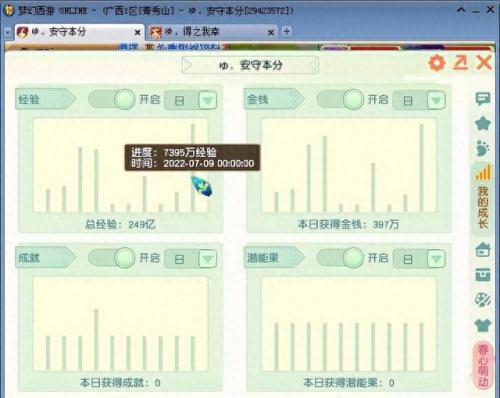Click the 春心萌动 event button
500x398 pixels.
pos(483,365)
